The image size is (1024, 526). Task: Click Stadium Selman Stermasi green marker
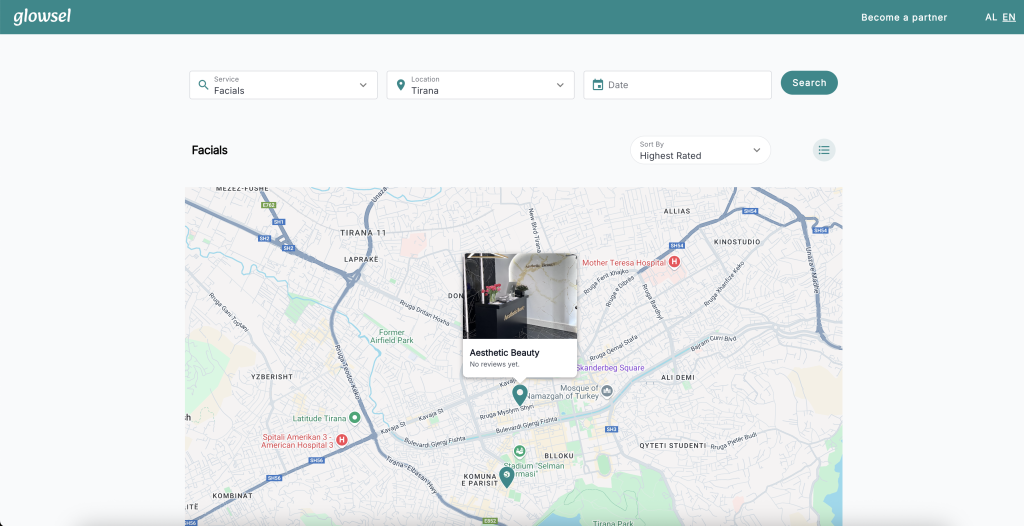519,451
